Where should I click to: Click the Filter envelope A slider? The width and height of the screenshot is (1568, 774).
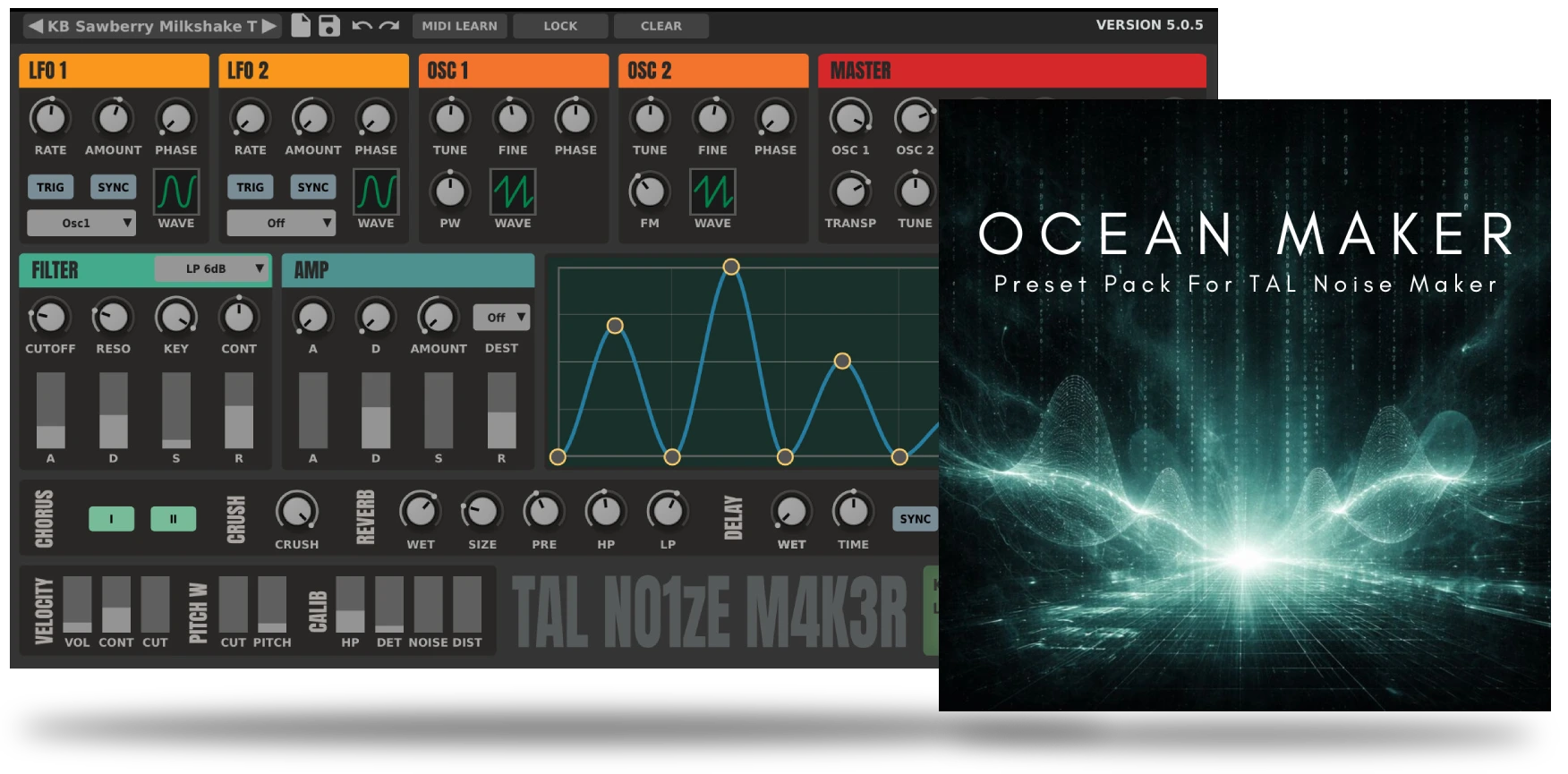tap(50, 411)
